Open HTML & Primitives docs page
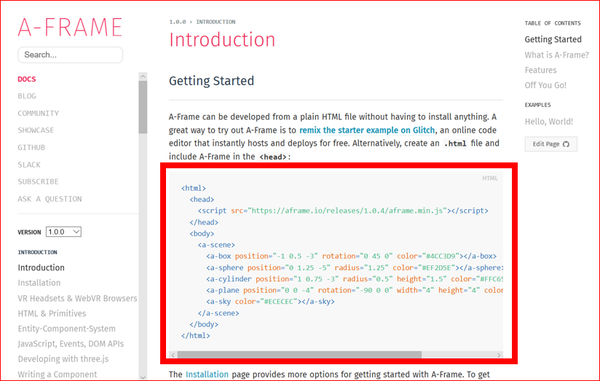Image resolution: width=600 pixels, height=381 pixels. click(x=52, y=313)
